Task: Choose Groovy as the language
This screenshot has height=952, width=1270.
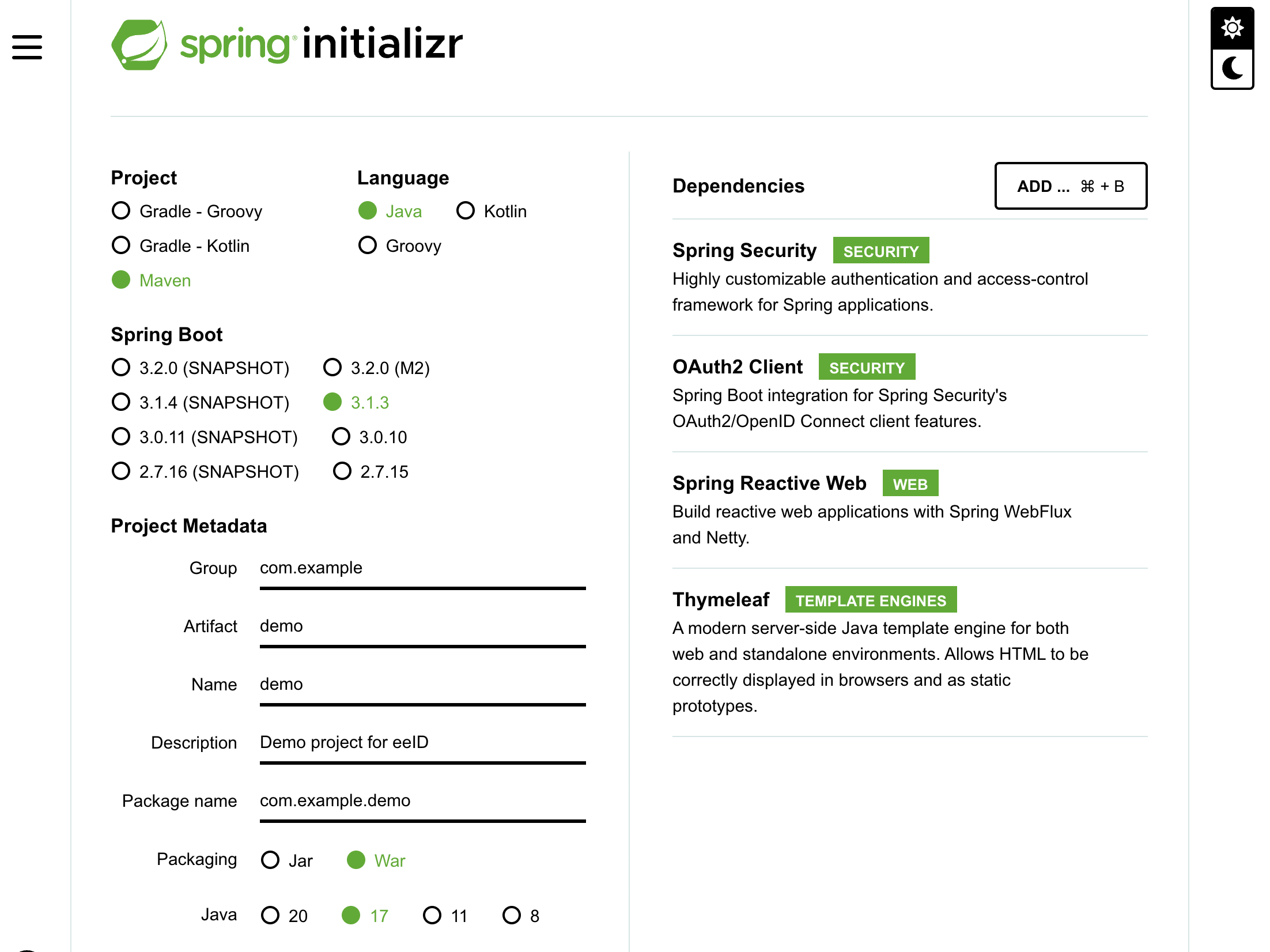Action: pyautogui.click(x=400, y=246)
